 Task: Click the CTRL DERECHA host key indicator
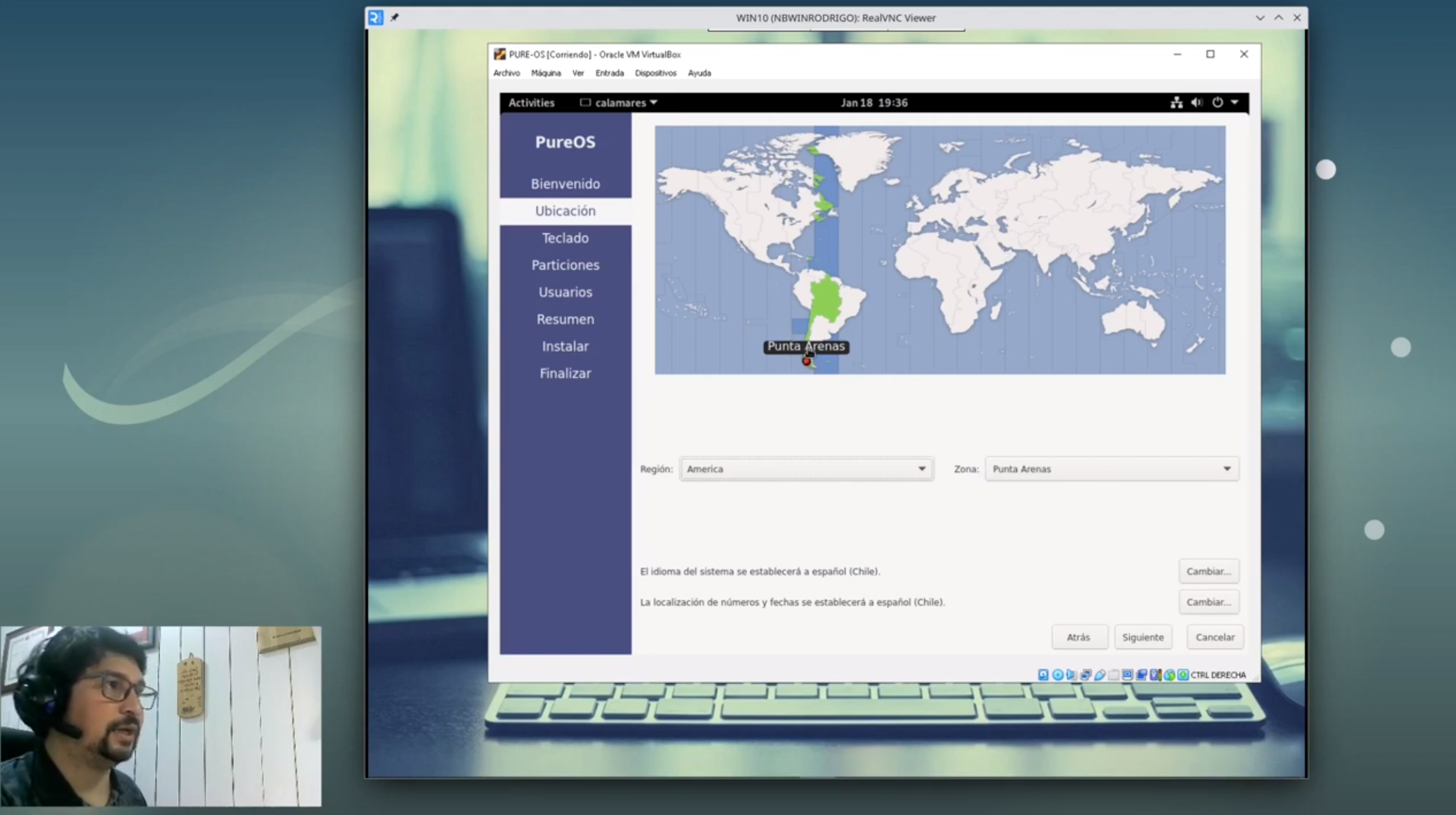[1218, 675]
